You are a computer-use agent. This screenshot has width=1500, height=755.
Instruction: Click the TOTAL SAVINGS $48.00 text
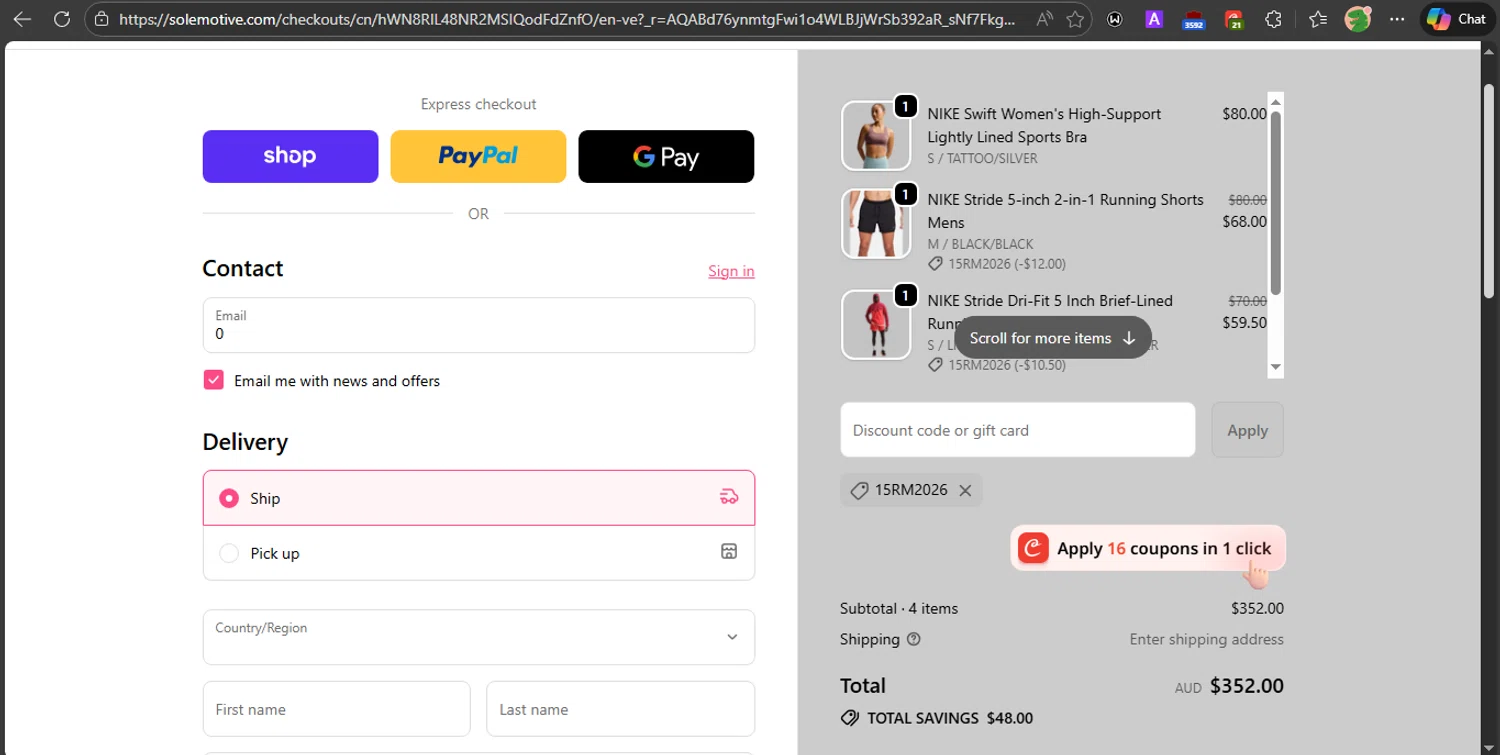pos(950,718)
